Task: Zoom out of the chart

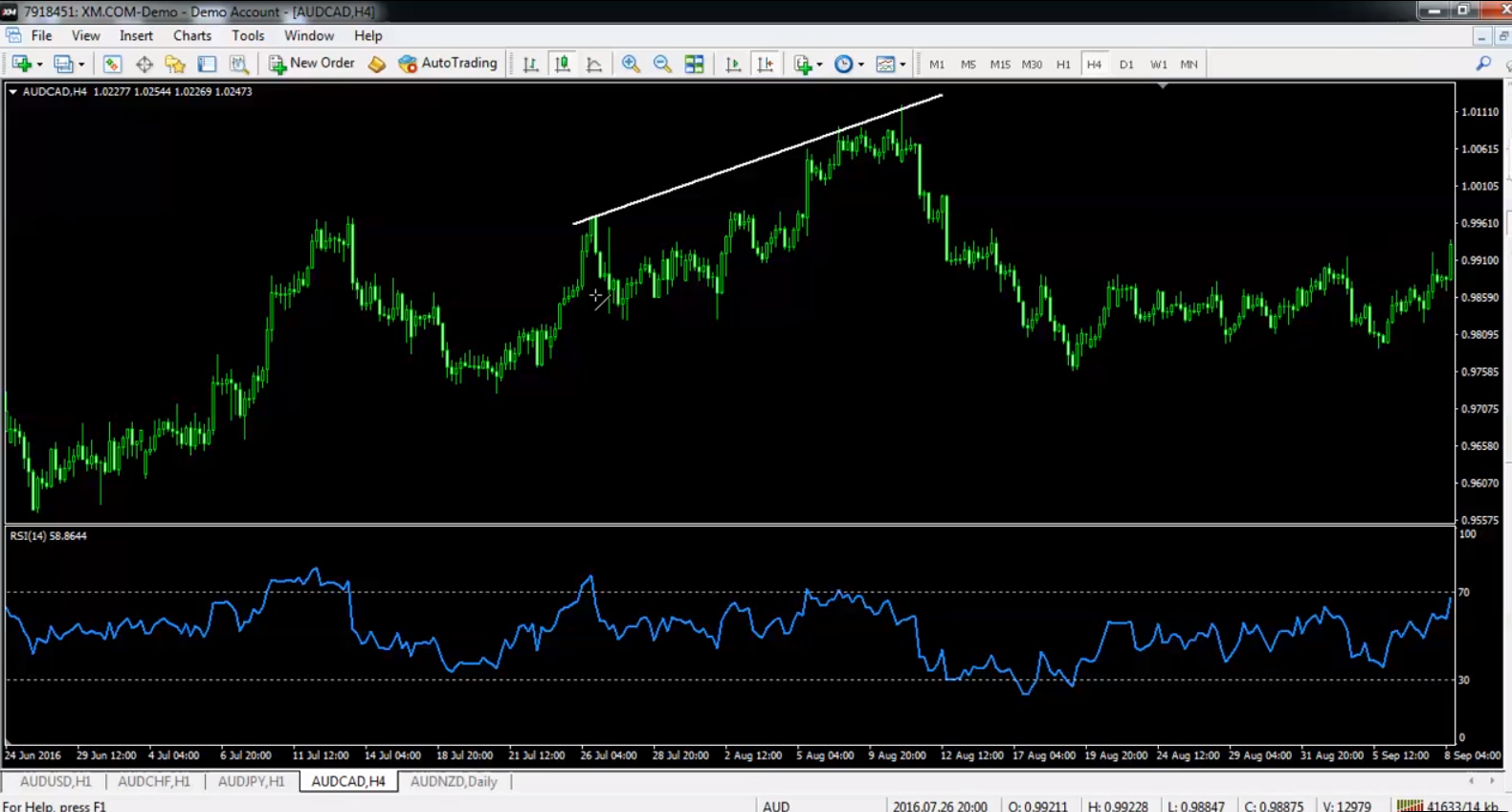Action: (662, 64)
